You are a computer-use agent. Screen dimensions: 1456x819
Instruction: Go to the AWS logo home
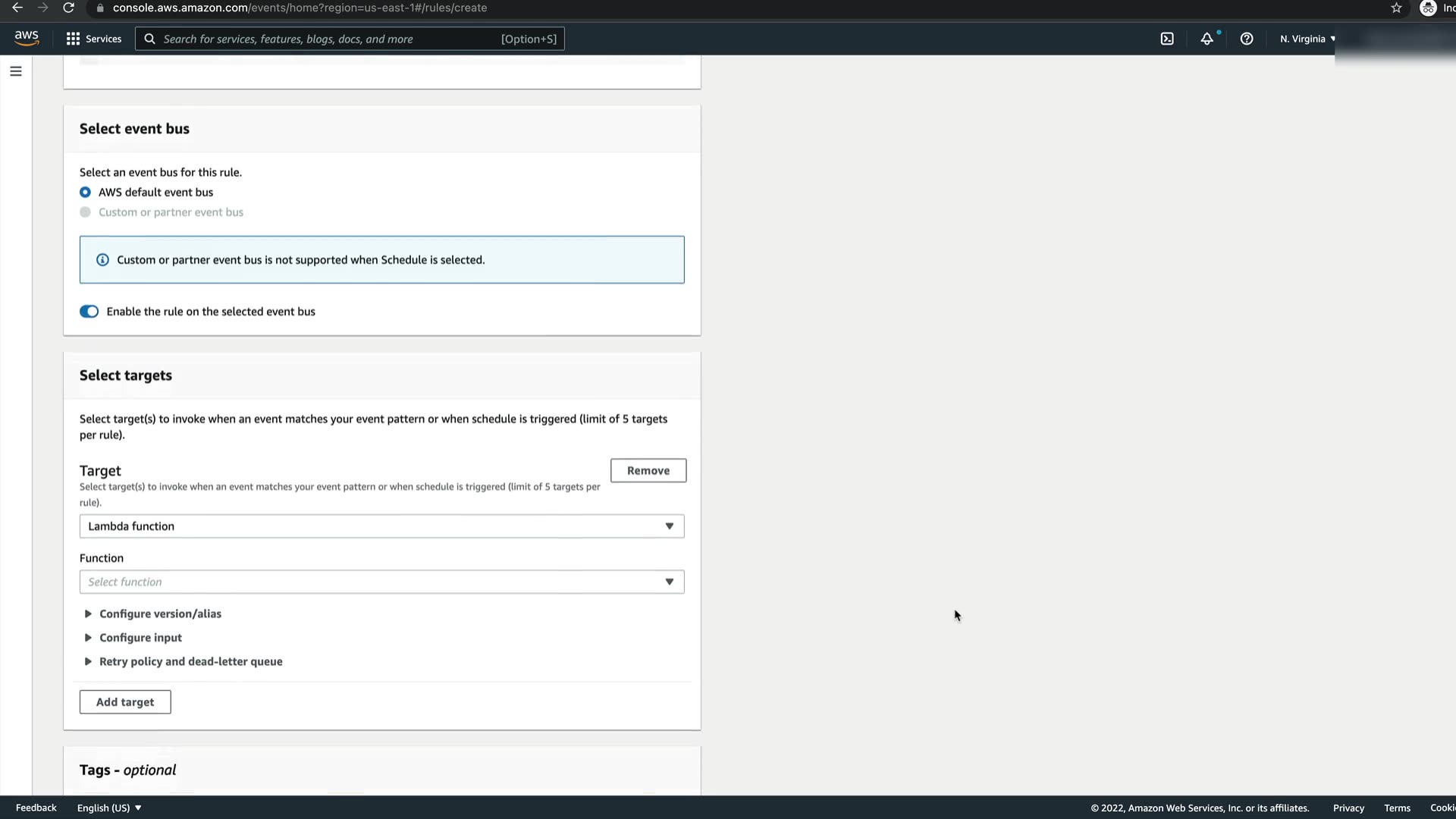[27, 38]
